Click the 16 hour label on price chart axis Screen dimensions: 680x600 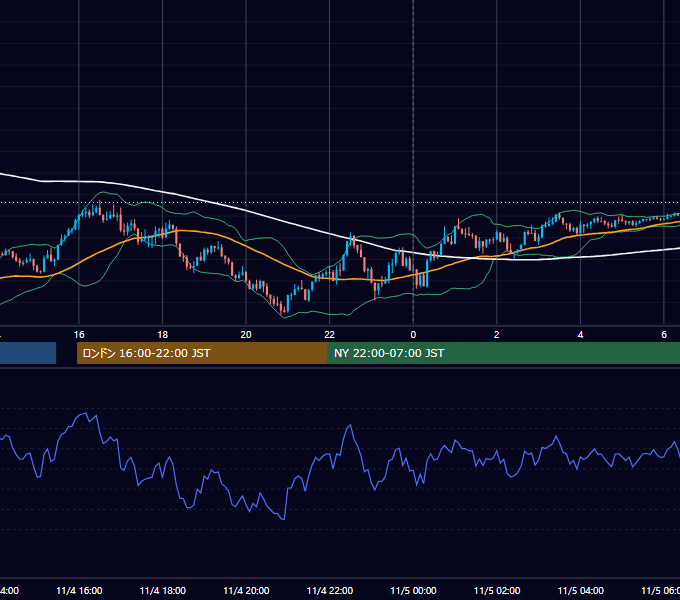[x=79, y=335]
